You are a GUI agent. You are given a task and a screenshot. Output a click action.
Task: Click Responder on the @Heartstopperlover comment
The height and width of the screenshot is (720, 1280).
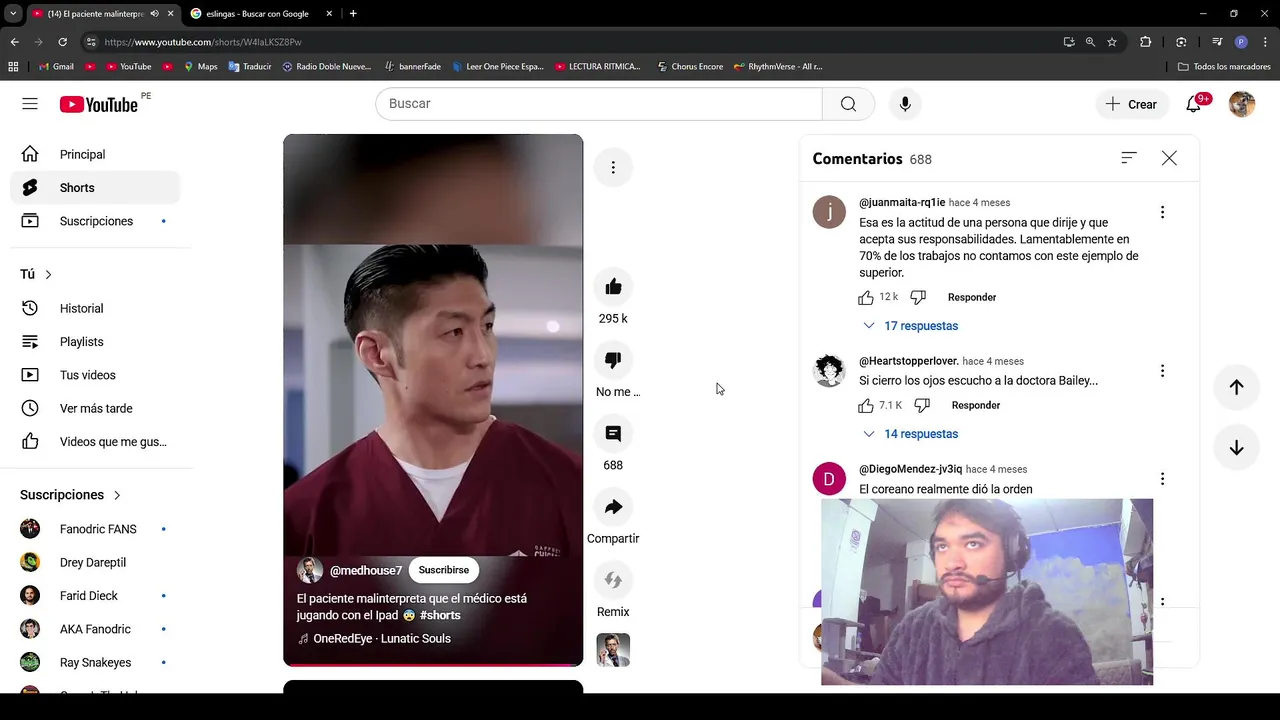pyautogui.click(x=976, y=405)
